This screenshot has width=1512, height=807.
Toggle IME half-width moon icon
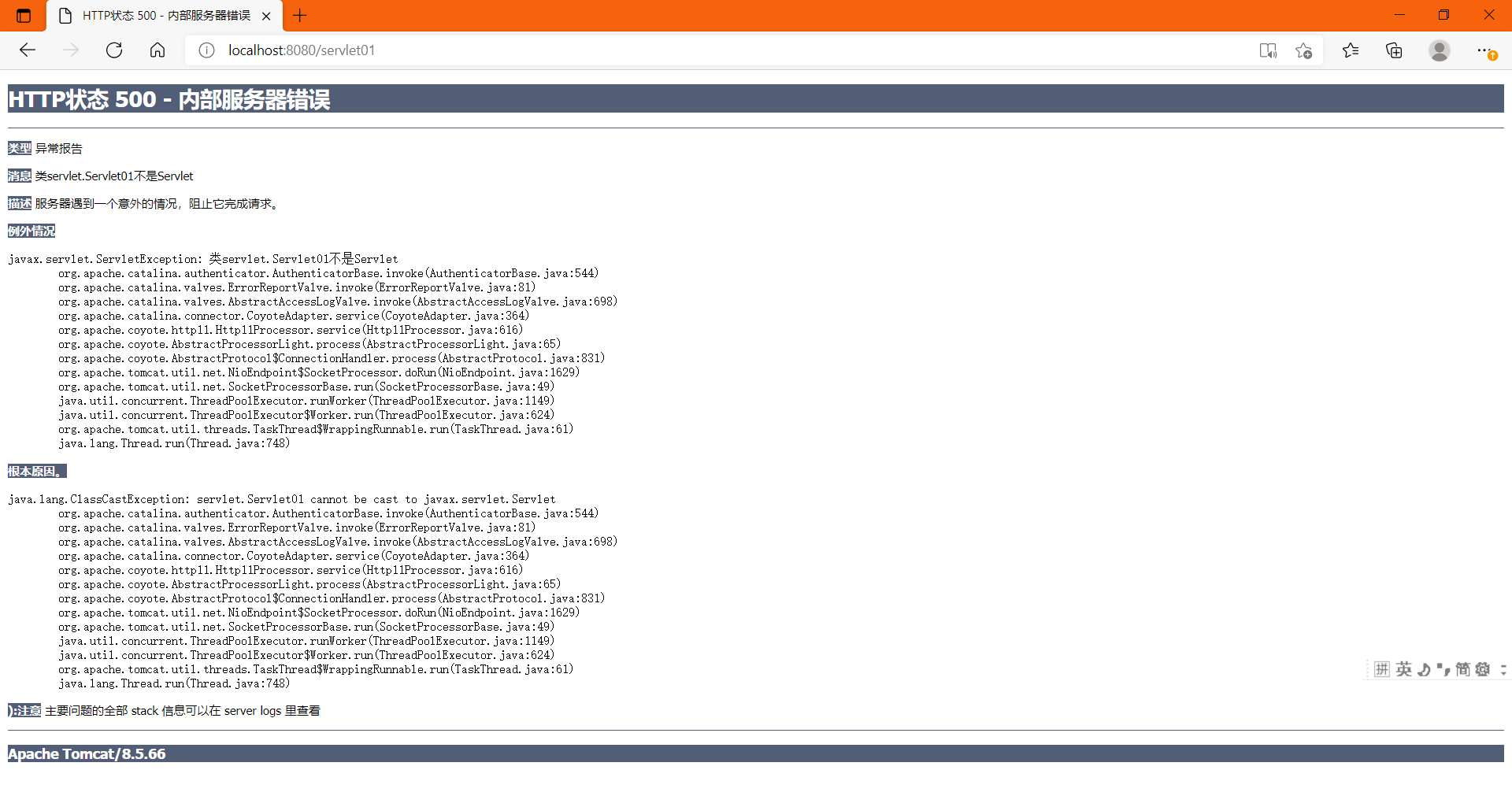click(1424, 669)
